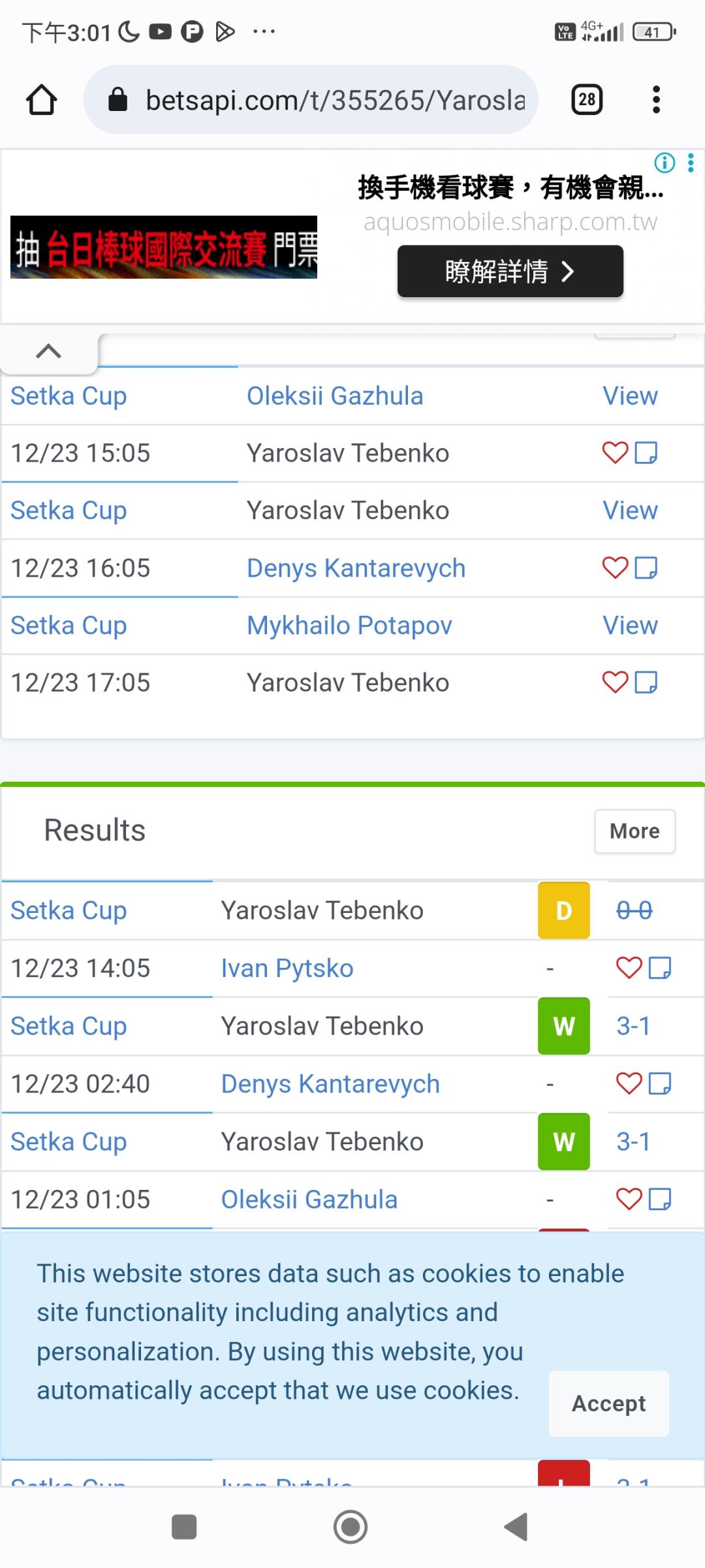
Task: Accept the cookies notice
Action: [608, 1403]
